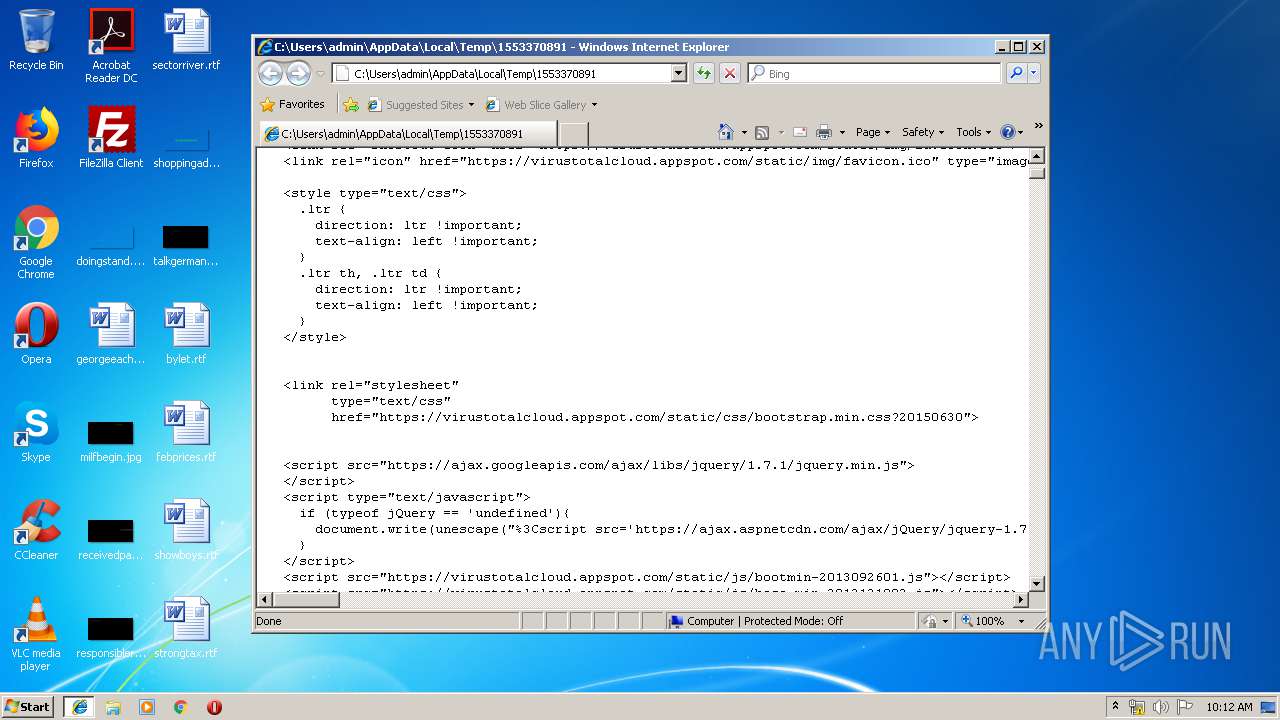Open the Help question mark menu
This screenshot has width=1280, height=720.
pos(1012,132)
